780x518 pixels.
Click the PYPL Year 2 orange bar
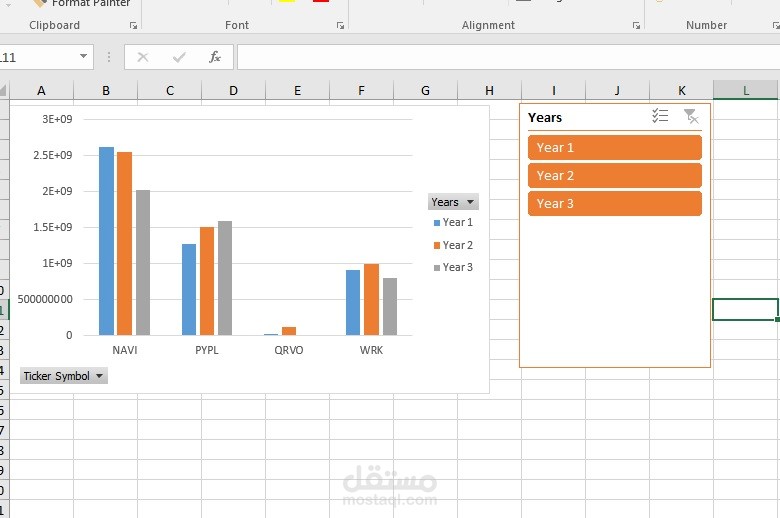point(207,281)
